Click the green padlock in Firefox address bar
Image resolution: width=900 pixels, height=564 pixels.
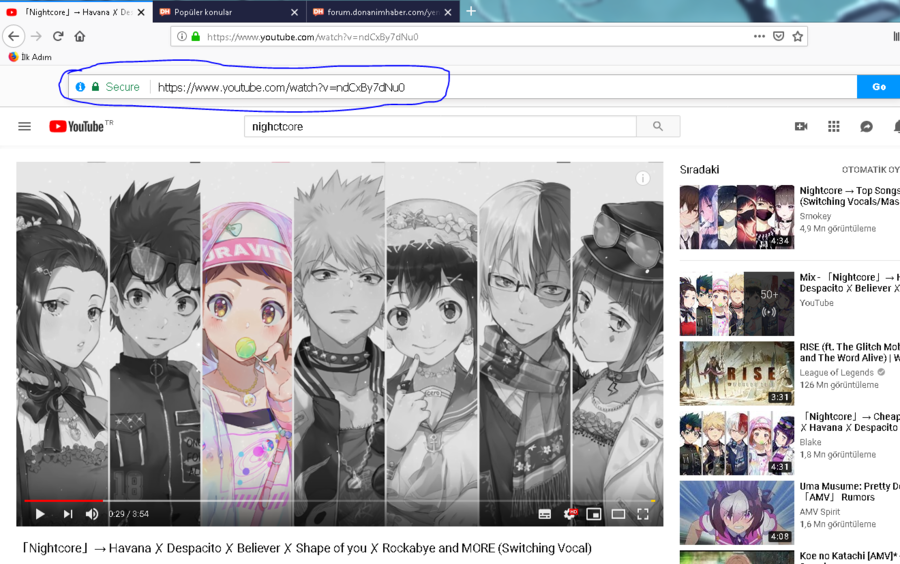[196, 37]
